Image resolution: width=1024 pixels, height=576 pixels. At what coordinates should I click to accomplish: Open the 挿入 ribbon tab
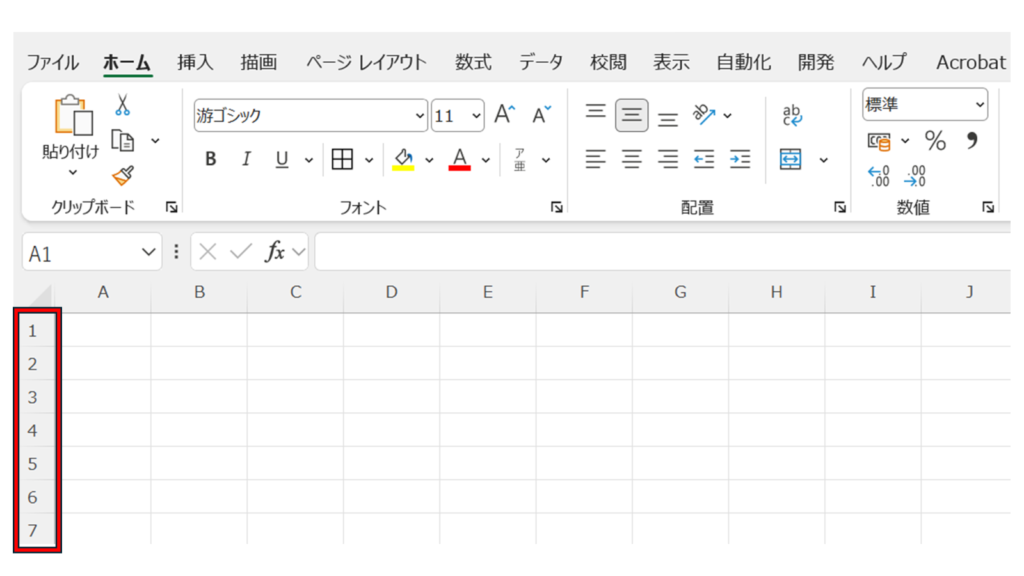[195, 62]
